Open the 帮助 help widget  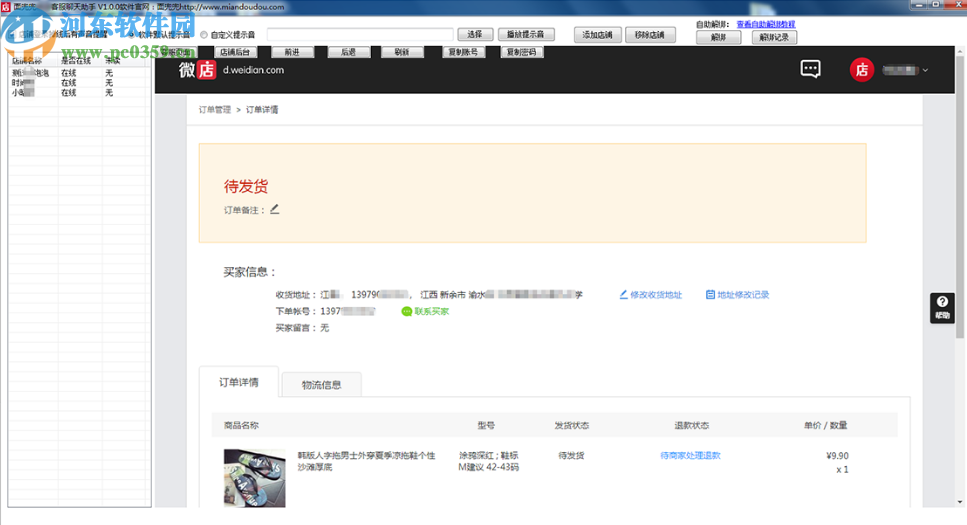pos(942,307)
